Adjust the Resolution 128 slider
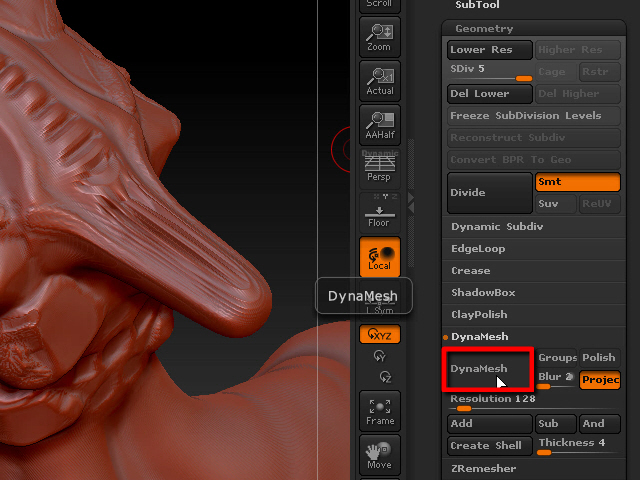The image size is (640, 480). (533, 402)
